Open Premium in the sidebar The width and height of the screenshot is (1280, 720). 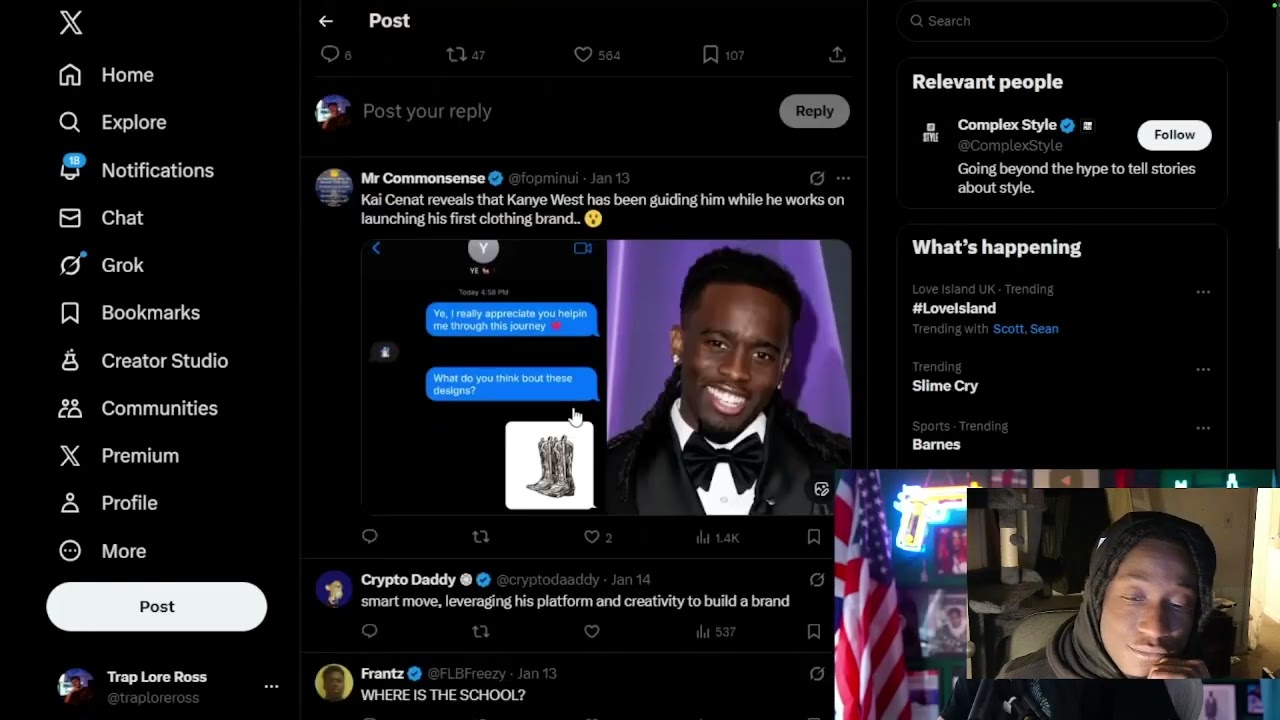(x=119, y=456)
